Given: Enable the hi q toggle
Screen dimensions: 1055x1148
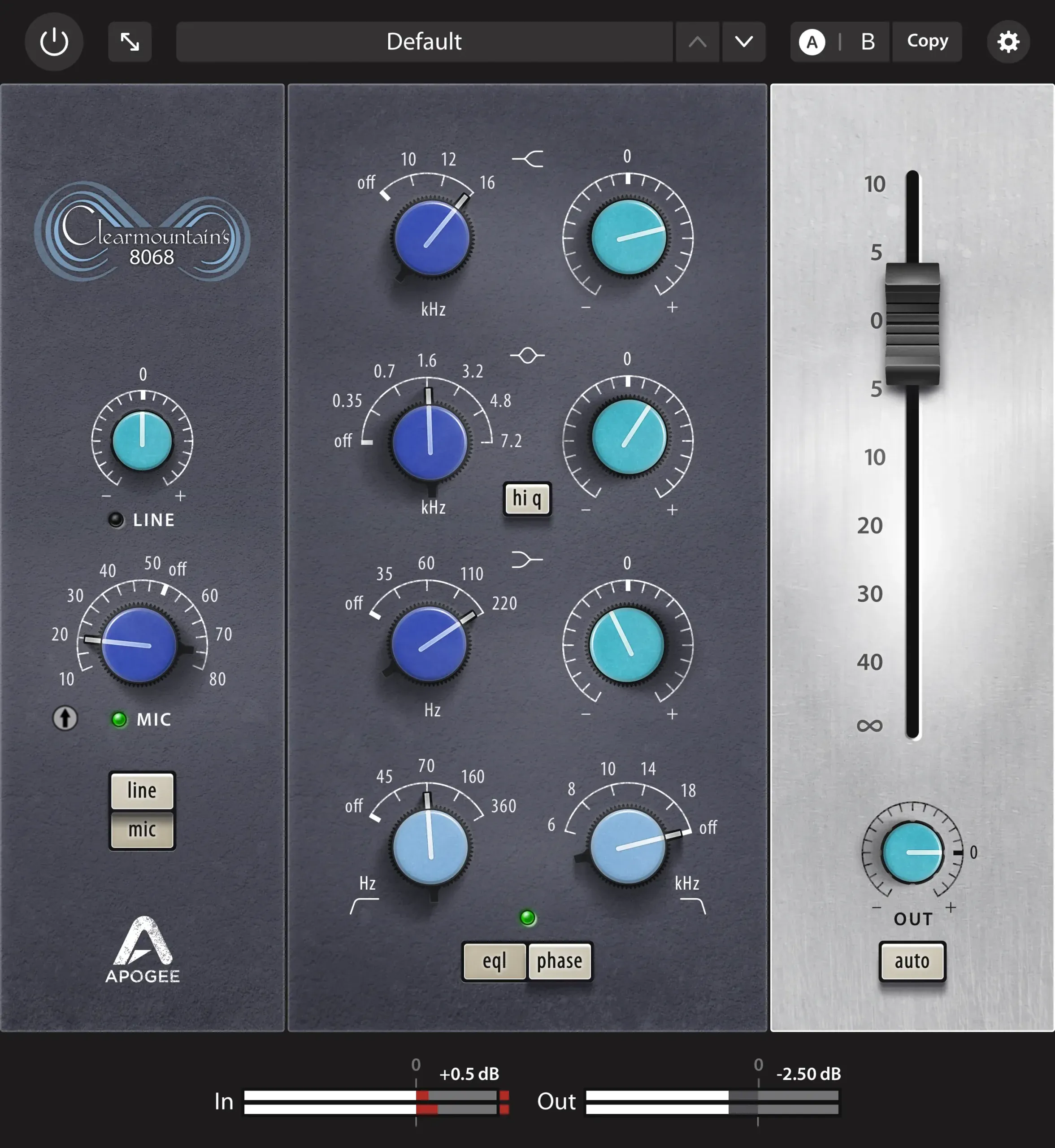Looking at the screenshot, I should (527, 498).
